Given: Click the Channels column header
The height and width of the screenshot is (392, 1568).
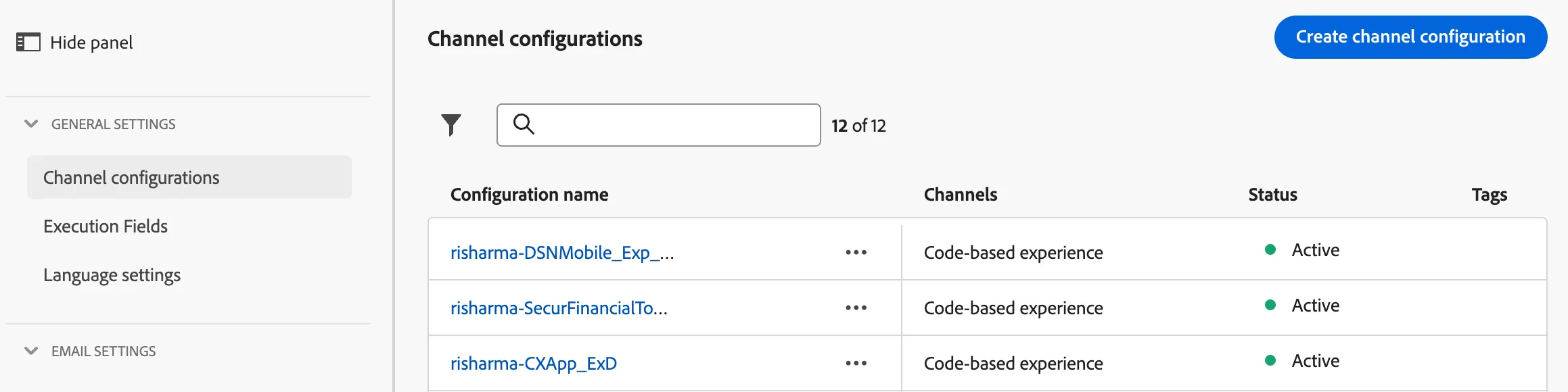Looking at the screenshot, I should [961, 195].
